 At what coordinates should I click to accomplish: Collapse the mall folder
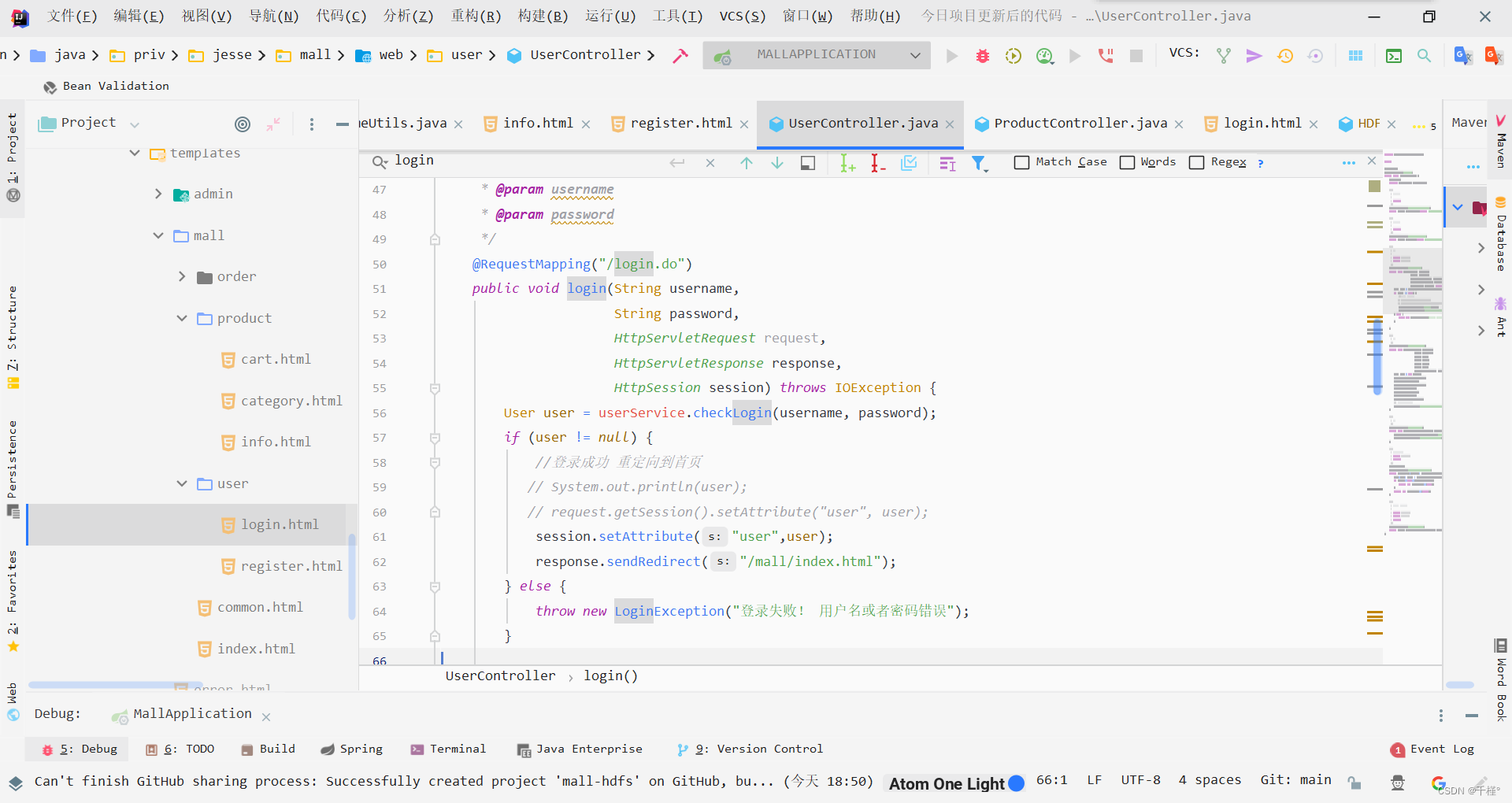[x=158, y=235]
